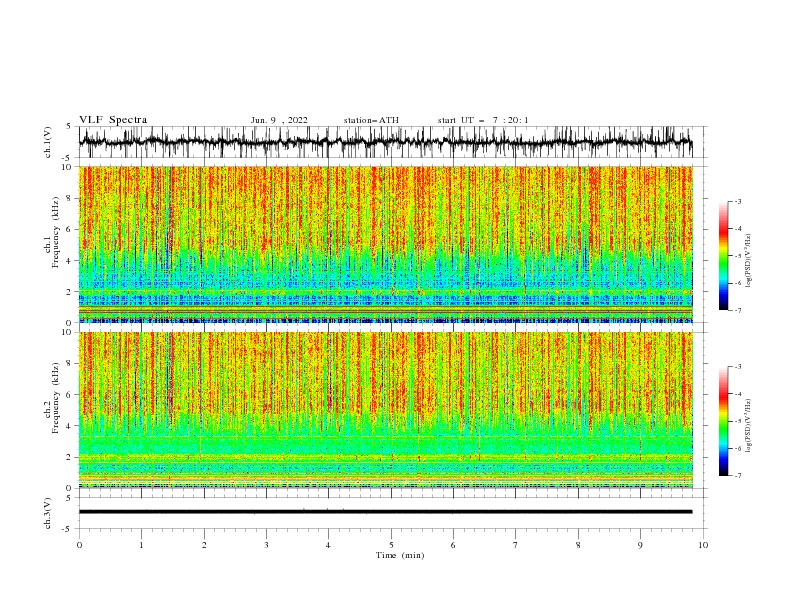
Task: Click time axis tick label "8"
Action: [x=578, y=545]
